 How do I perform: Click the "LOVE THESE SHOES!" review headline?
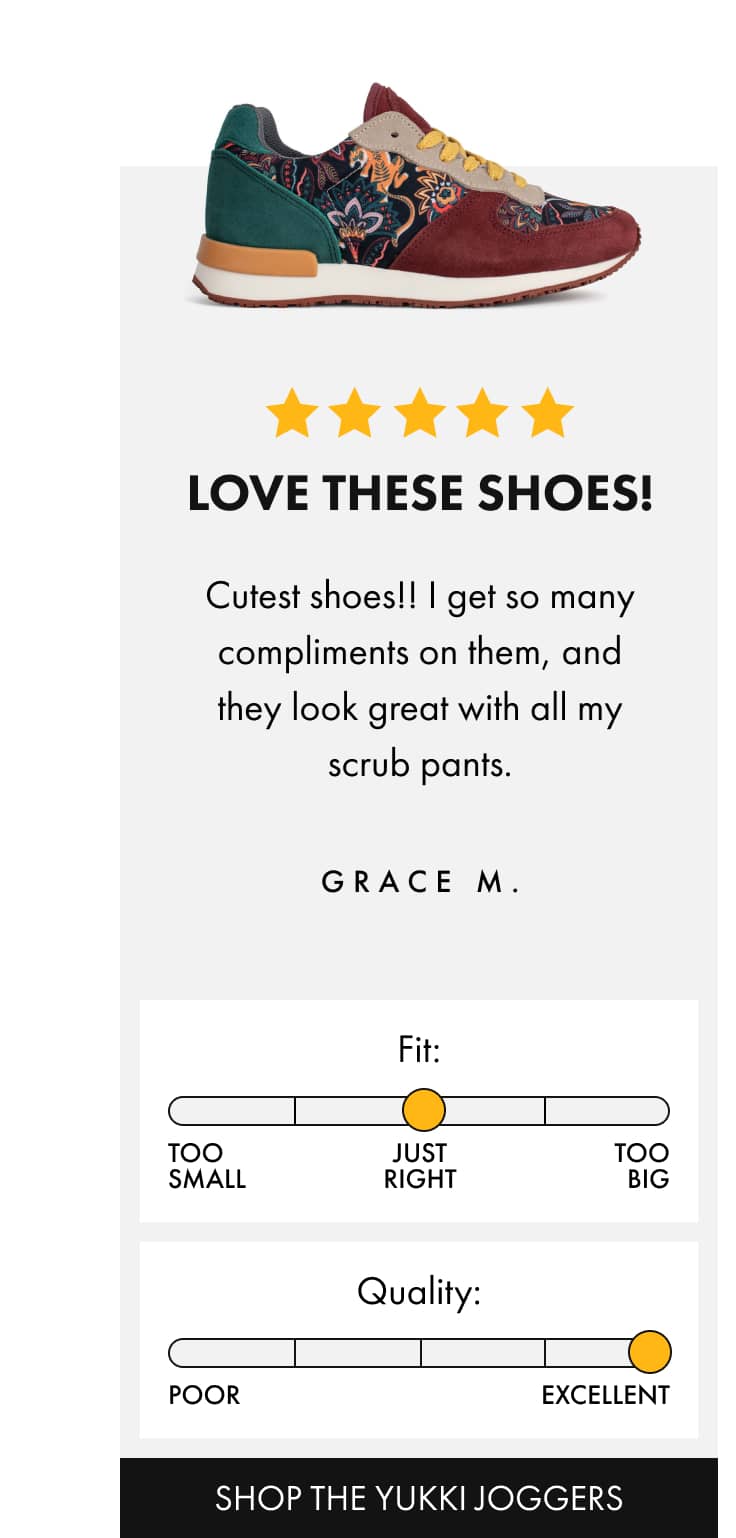[420, 493]
